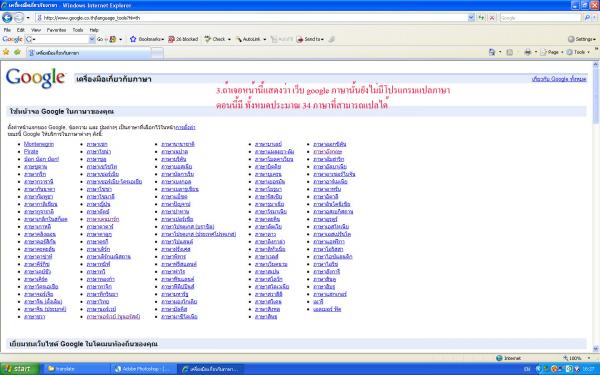600x375 pixels.
Task: Click the Google Toolbar Go button
Action: pyautogui.click(x=100, y=39)
